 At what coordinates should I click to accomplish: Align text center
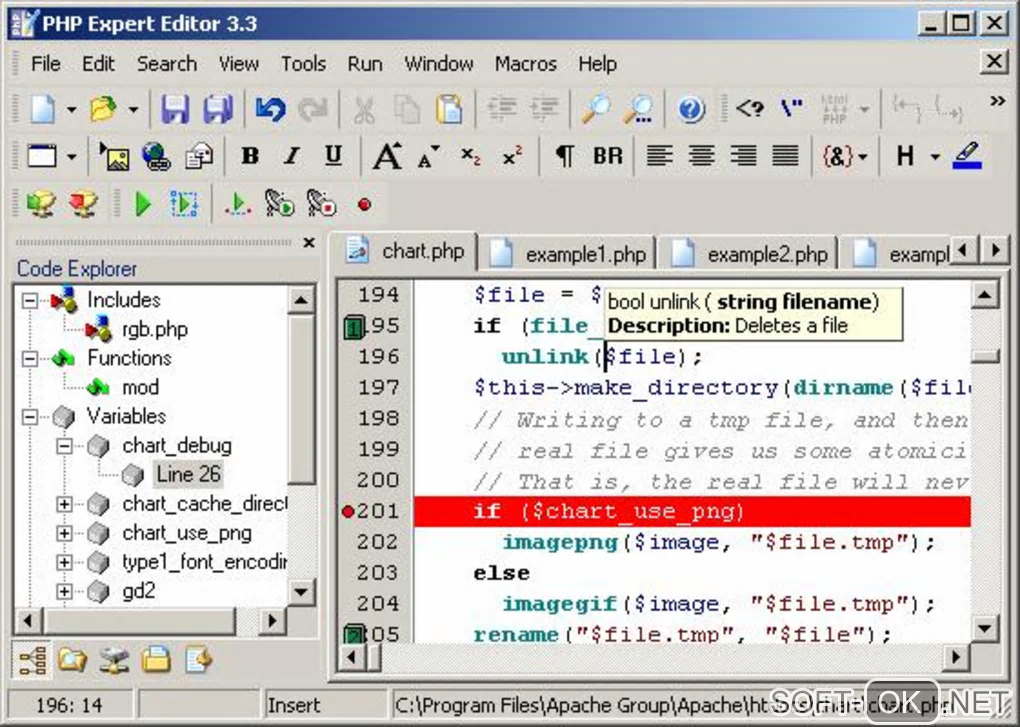point(701,156)
